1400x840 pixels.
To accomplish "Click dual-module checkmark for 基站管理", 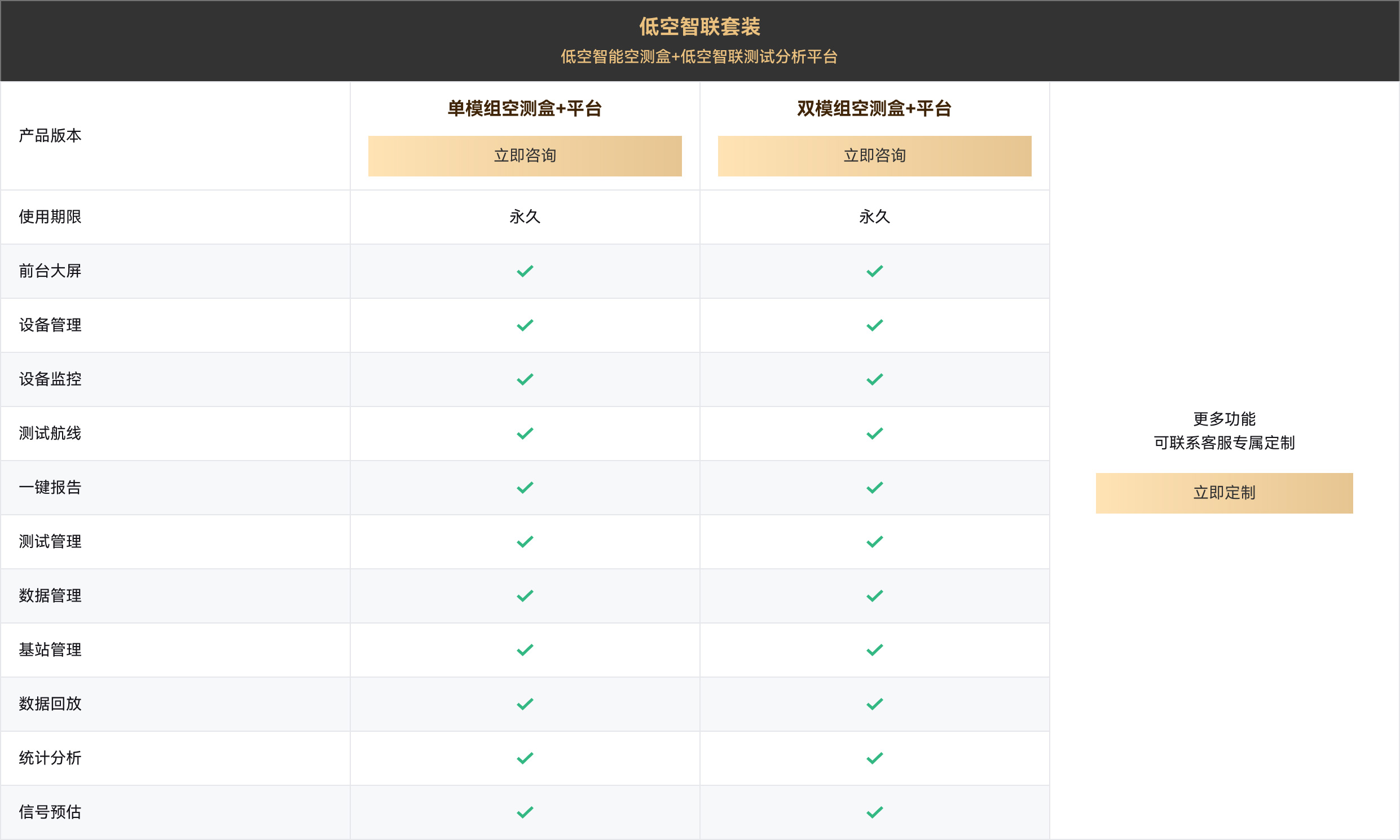I will click(874, 650).
